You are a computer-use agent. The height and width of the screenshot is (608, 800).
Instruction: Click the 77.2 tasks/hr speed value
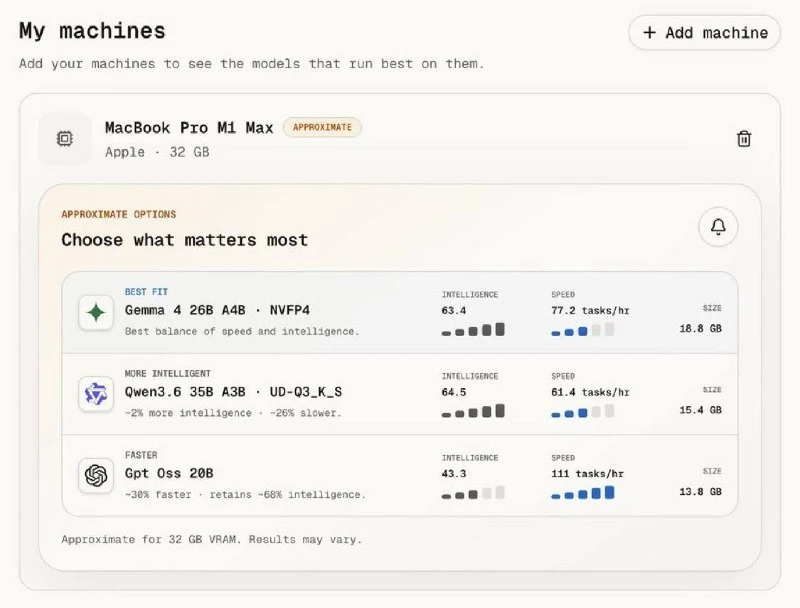coord(590,311)
